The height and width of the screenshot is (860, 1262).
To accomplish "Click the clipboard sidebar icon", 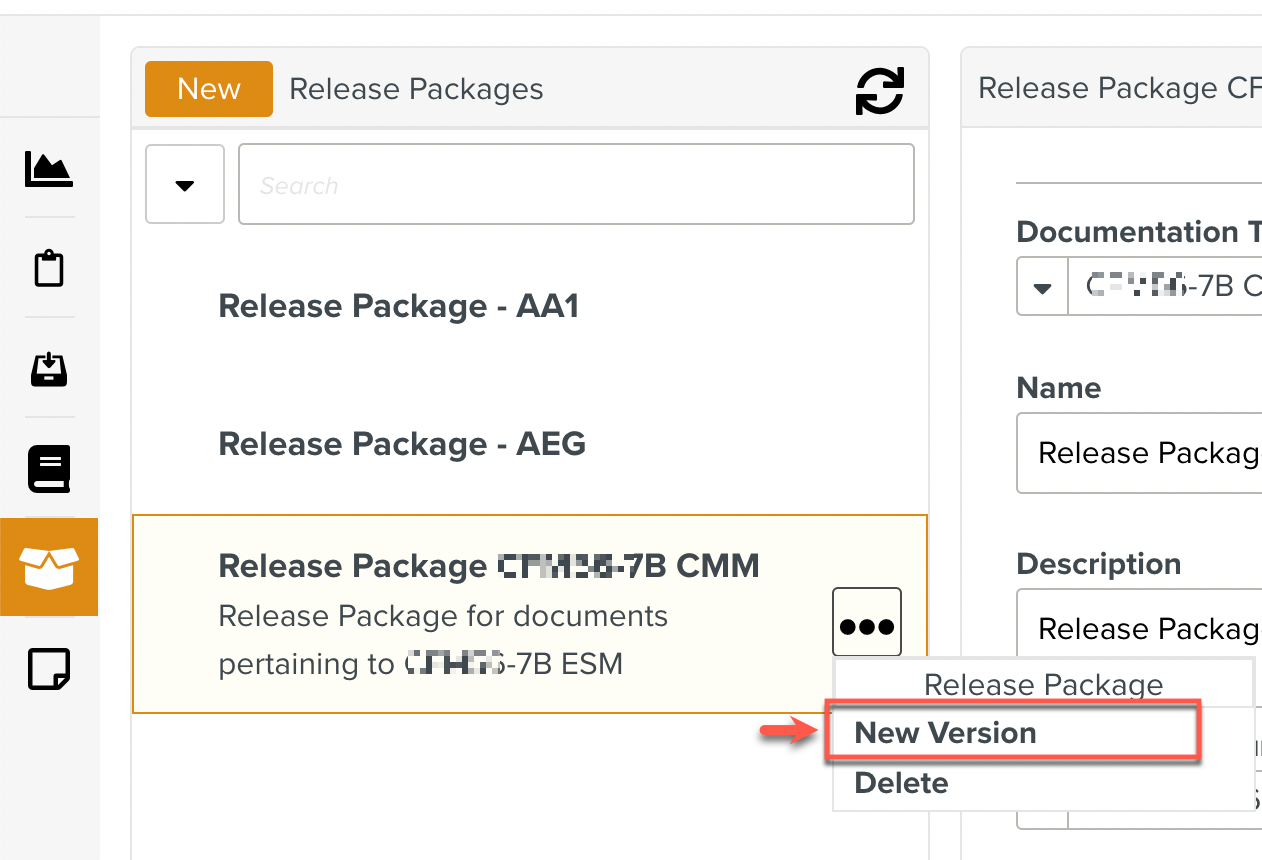I will [x=49, y=268].
